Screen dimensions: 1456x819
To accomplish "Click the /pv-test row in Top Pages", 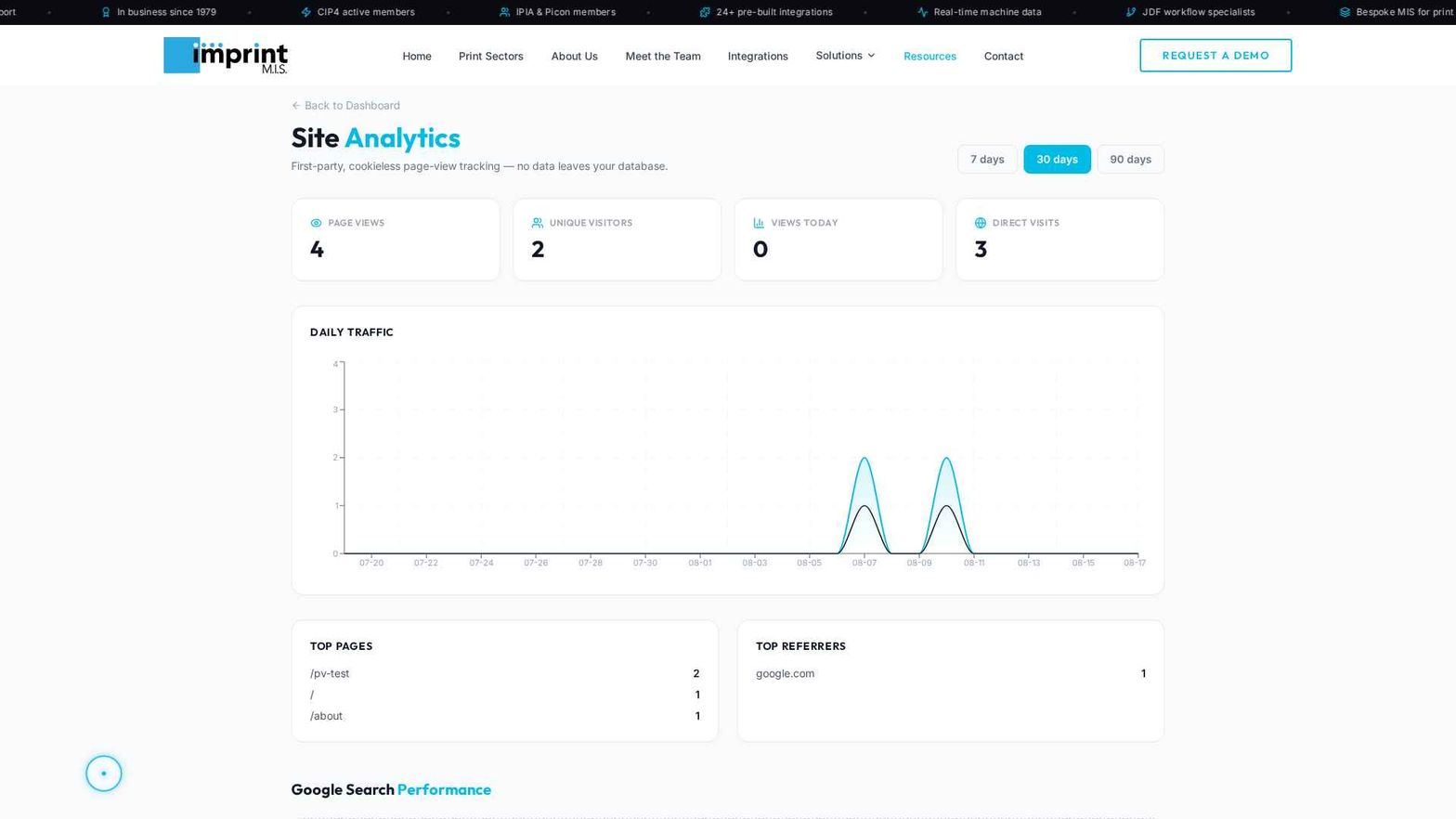I will 505,673.
